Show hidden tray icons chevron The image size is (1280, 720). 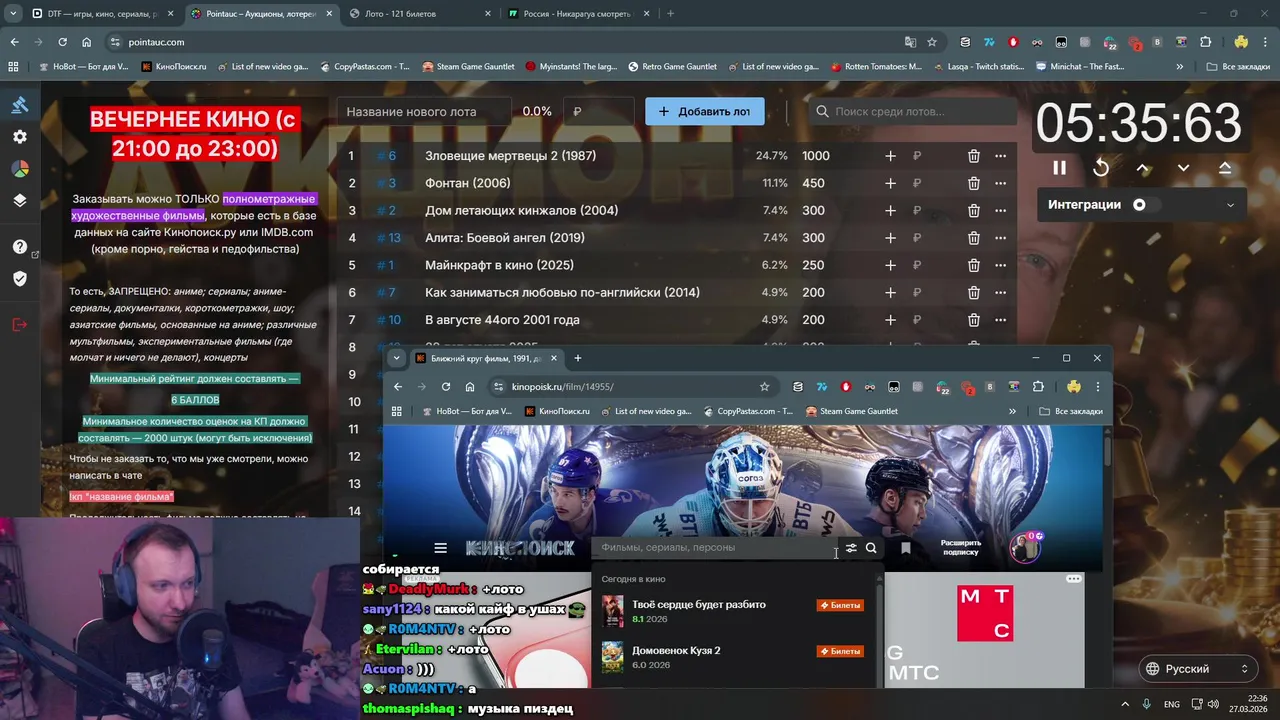[x=1124, y=704]
